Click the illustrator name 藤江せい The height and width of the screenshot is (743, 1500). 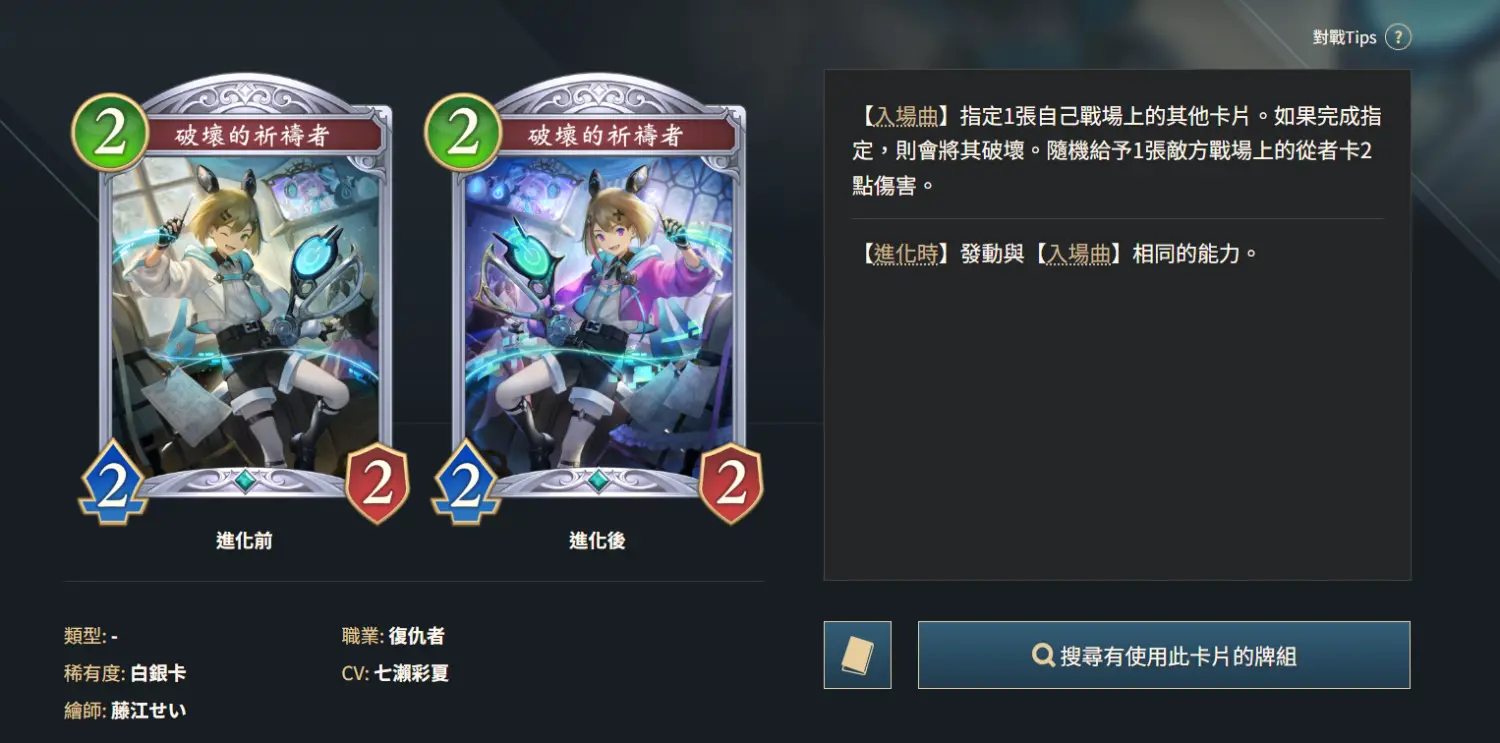(x=148, y=711)
